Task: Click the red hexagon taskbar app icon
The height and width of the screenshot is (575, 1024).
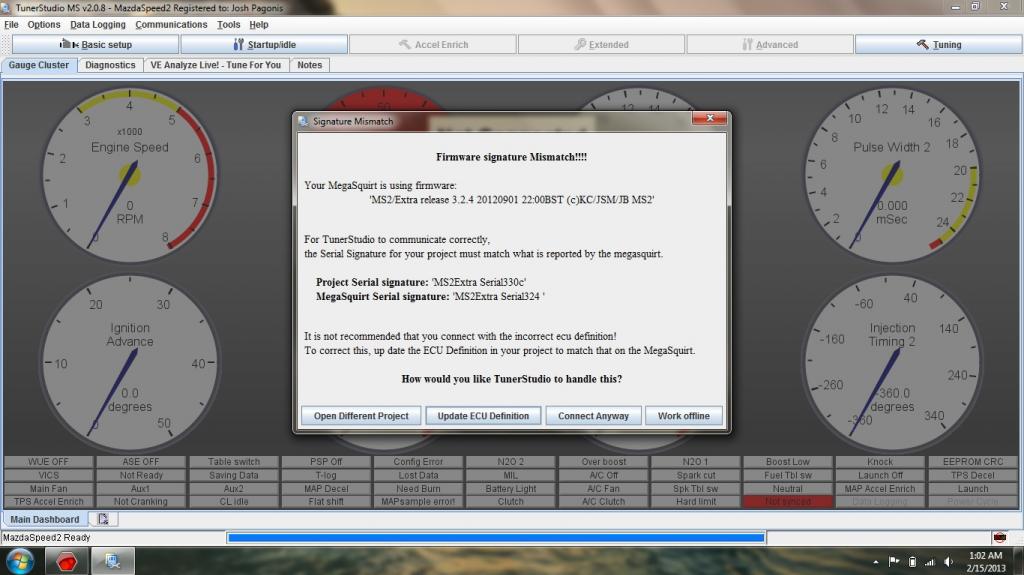Action: pyautogui.click(x=67, y=561)
